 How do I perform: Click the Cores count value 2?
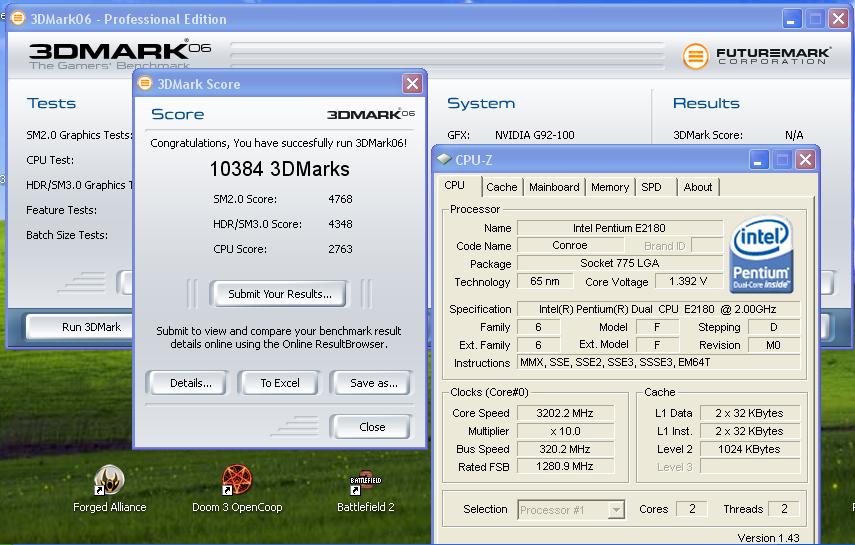coord(692,509)
